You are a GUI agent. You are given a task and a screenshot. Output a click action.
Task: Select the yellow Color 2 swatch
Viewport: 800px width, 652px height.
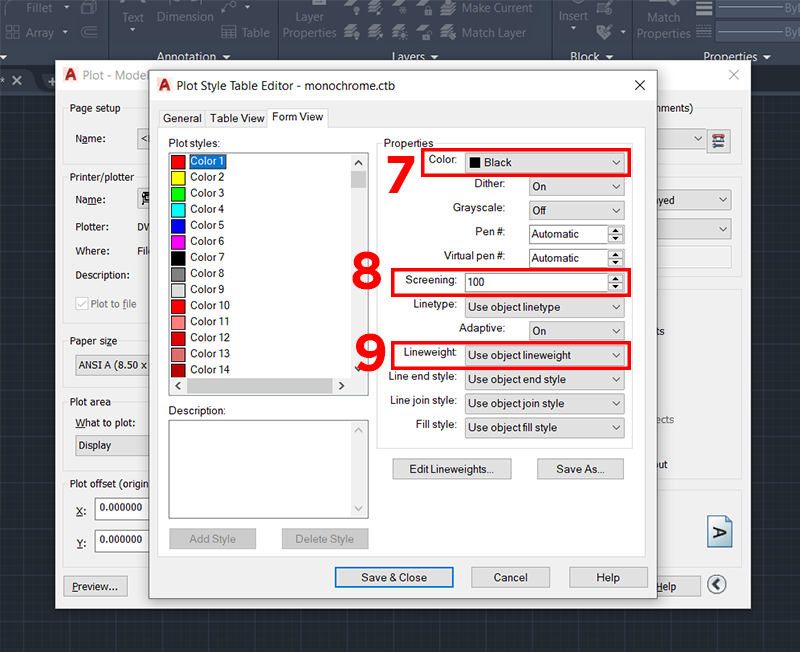(x=178, y=177)
